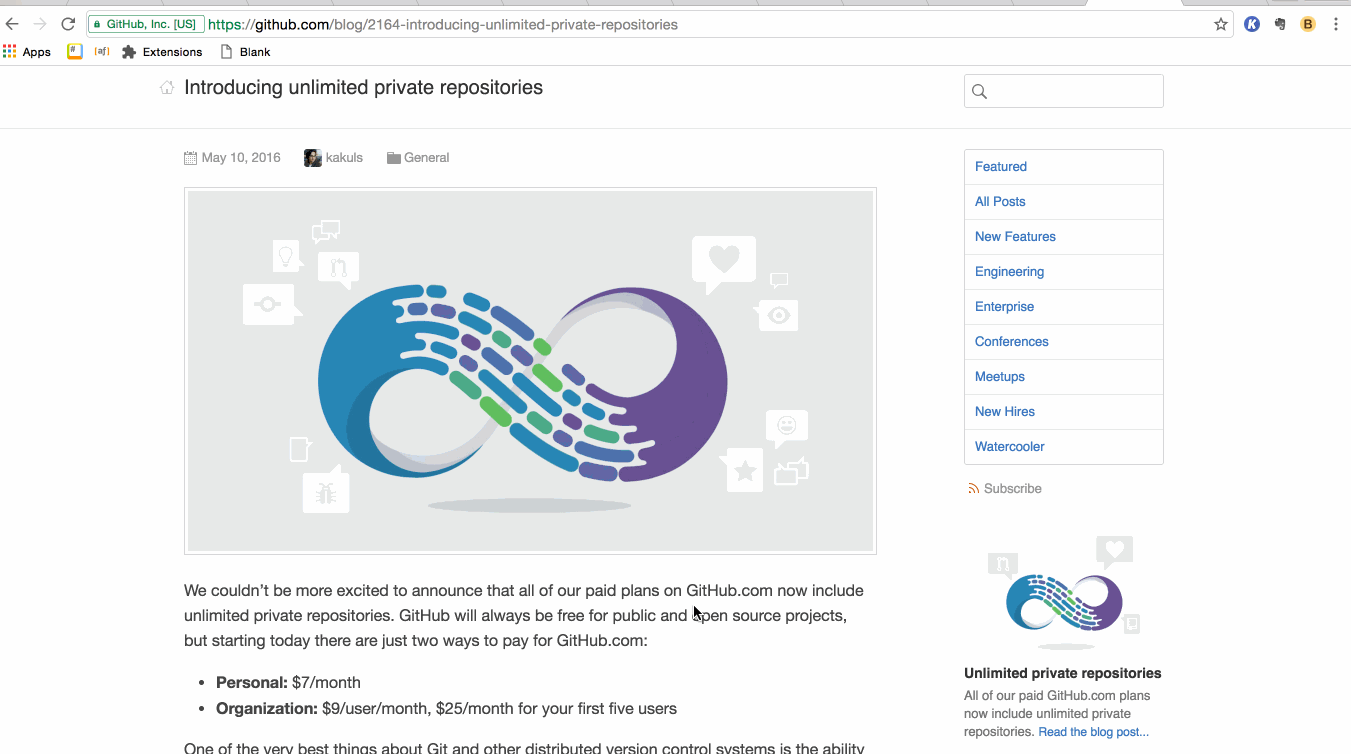Reload the page with the refresh icon
Viewport: 1351px width, 754px height.
pyautogui.click(x=68, y=24)
